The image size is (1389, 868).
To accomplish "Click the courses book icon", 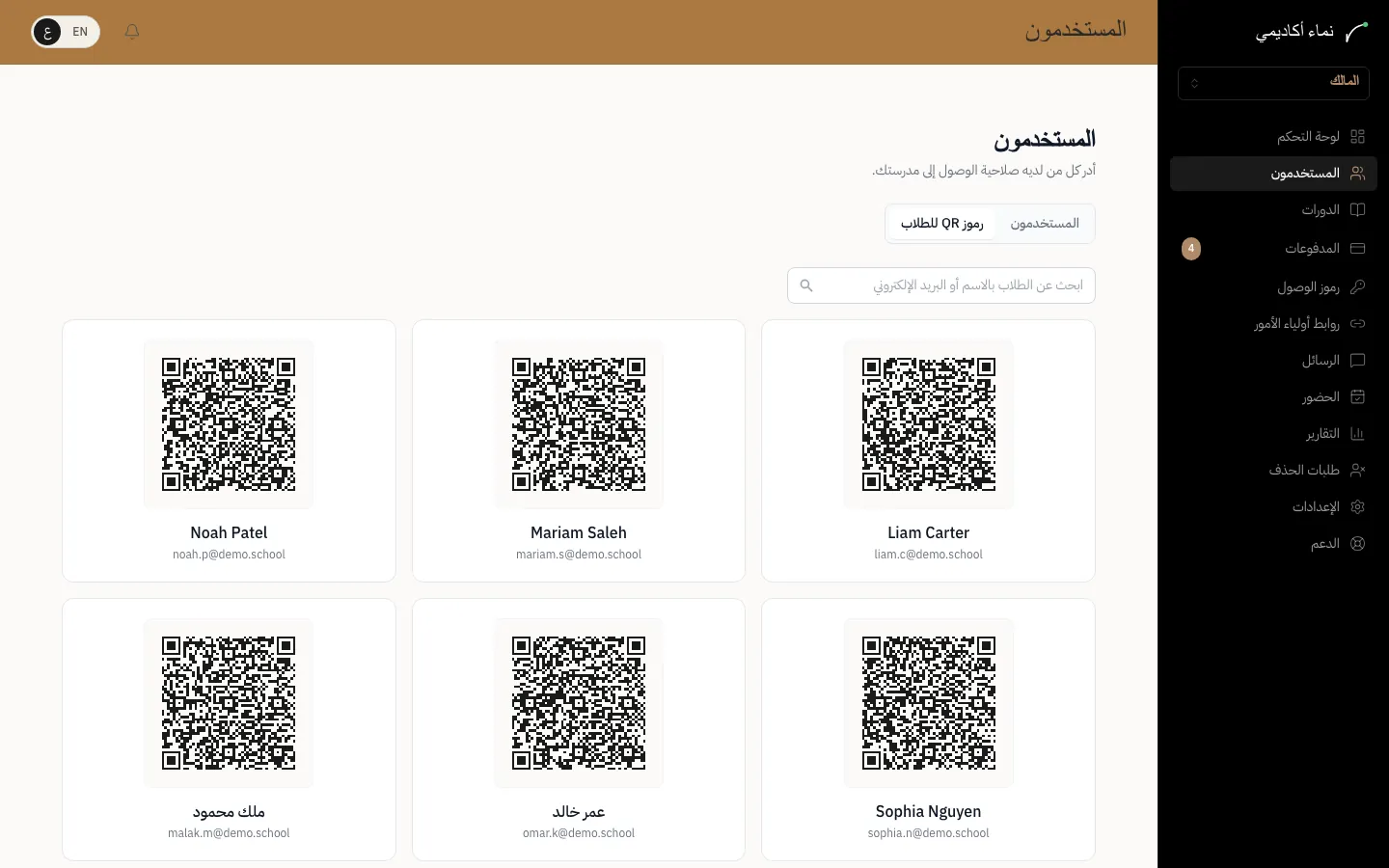I will pos(1357,210).
